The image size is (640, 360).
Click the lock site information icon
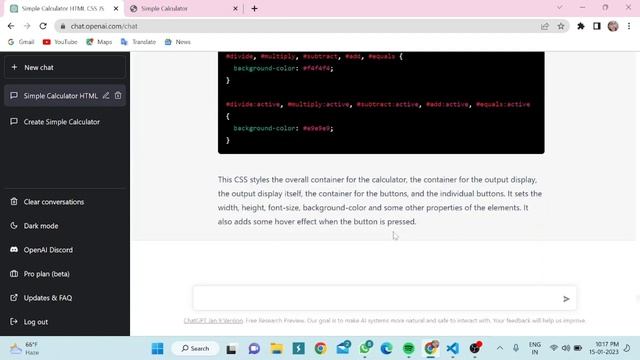[x=63, y=26]
